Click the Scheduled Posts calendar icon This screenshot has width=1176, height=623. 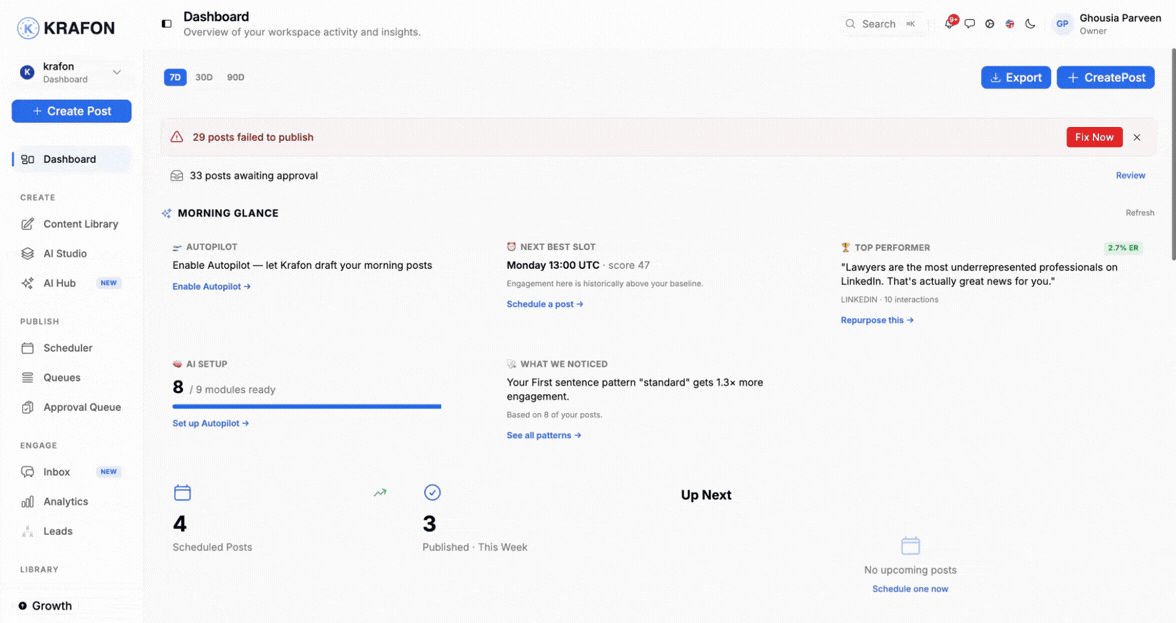[182, 493]
